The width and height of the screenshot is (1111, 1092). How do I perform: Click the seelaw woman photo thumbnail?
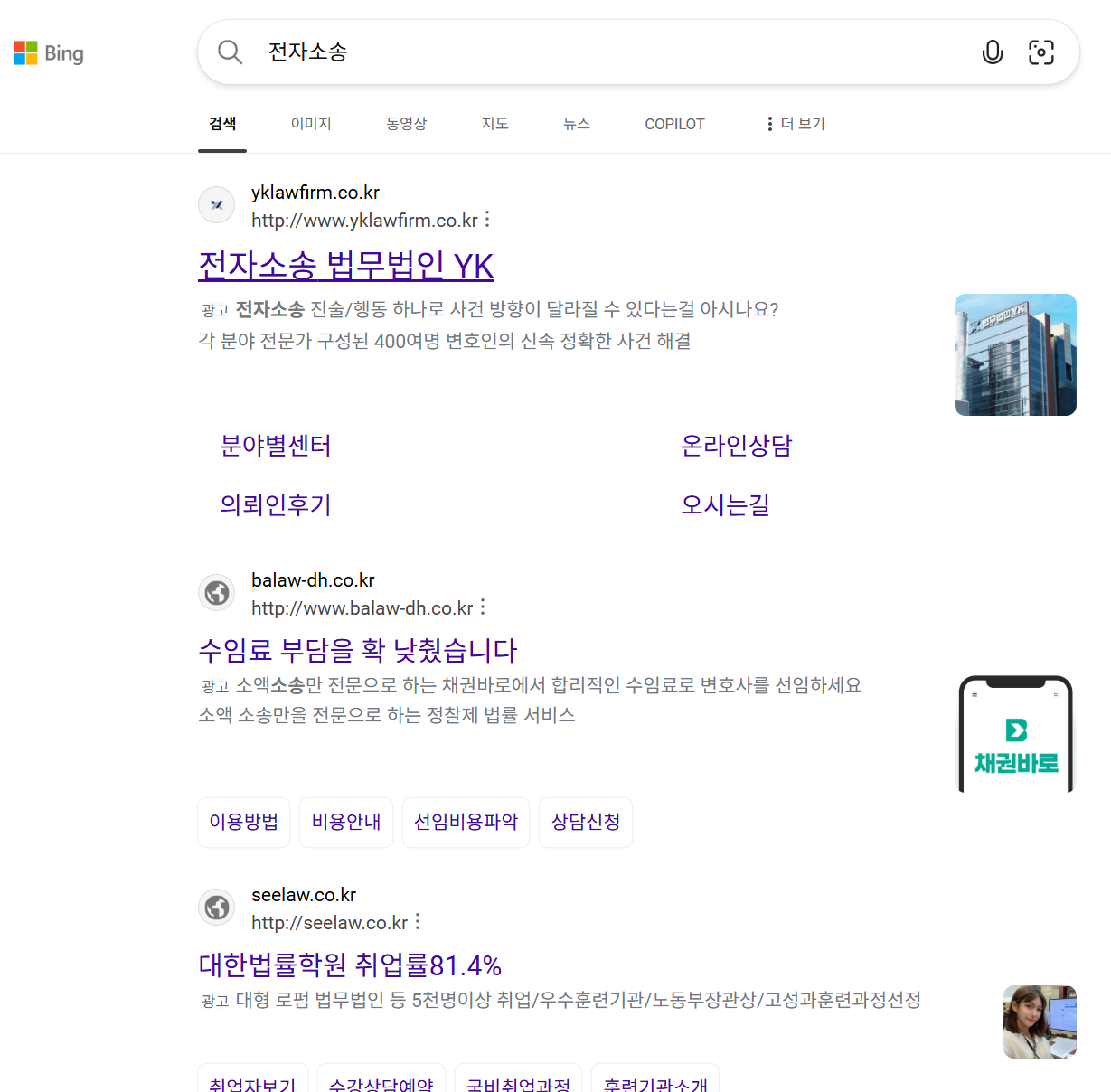1040,1021
